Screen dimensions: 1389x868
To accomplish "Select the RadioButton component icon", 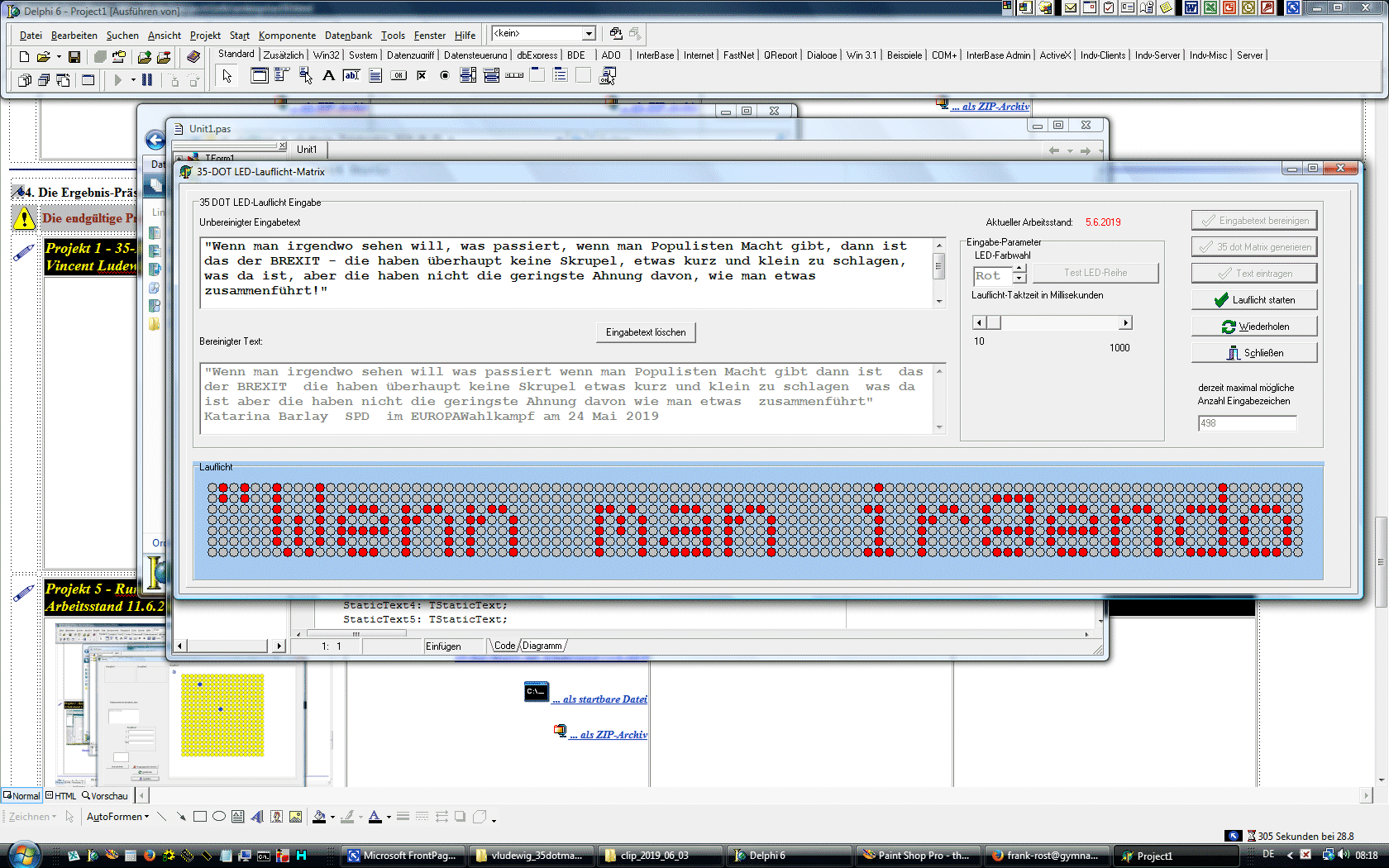I will click(x=445, y=76).
